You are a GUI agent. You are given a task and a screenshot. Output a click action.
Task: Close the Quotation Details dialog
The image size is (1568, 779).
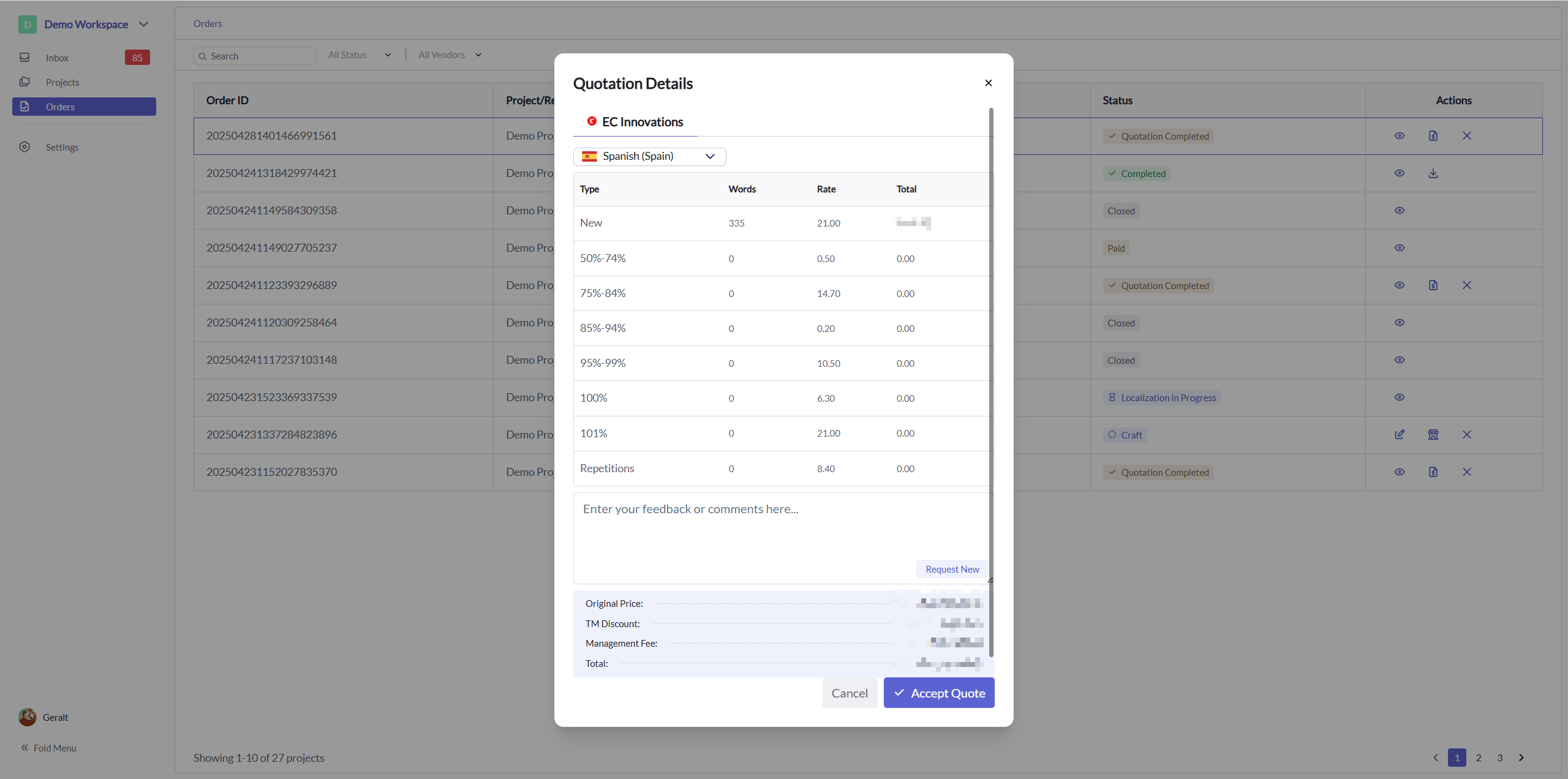pos(988,83)
